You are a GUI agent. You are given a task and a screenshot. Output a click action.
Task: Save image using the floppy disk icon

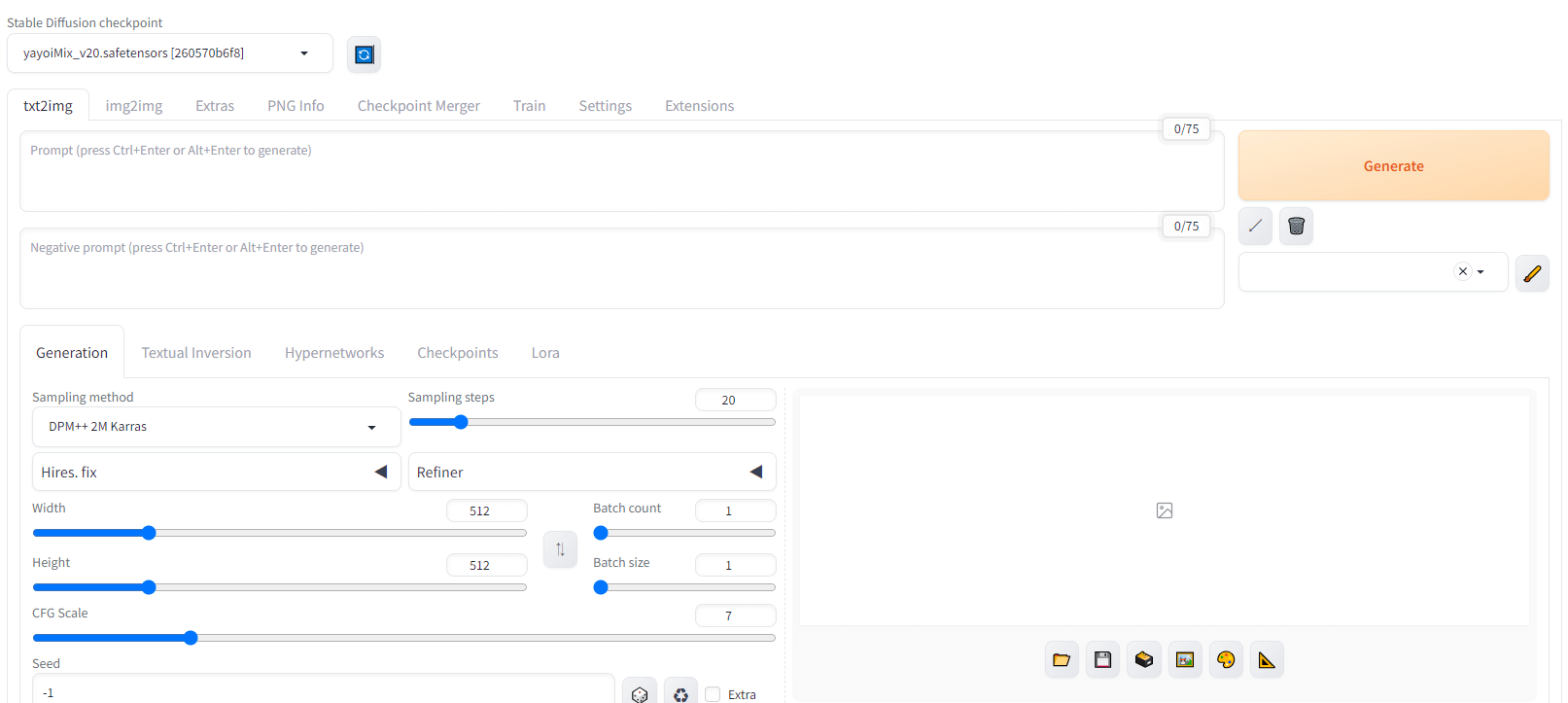coord(1102,660)
